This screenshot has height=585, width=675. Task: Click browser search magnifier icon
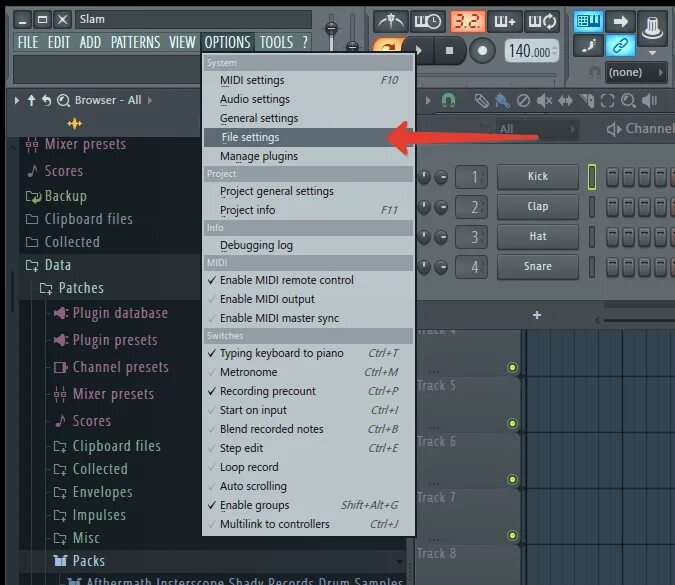pos(63,100)
